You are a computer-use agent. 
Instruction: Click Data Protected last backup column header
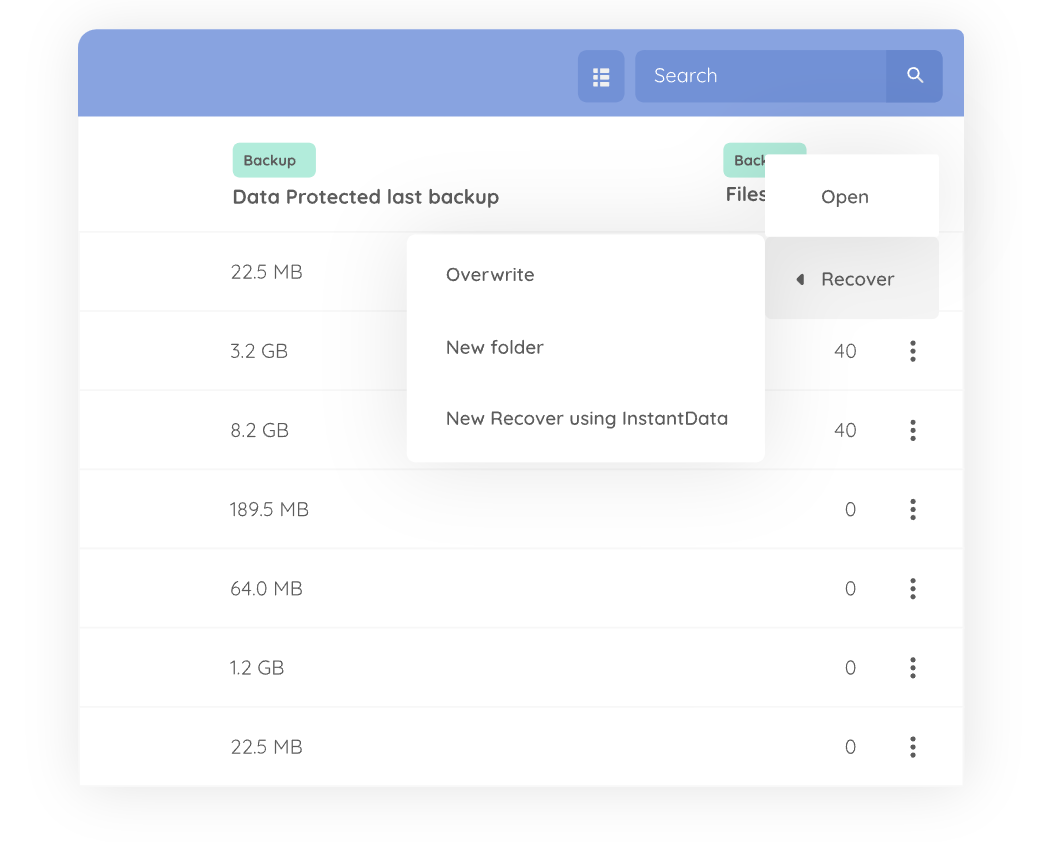[x=365, y=197]
